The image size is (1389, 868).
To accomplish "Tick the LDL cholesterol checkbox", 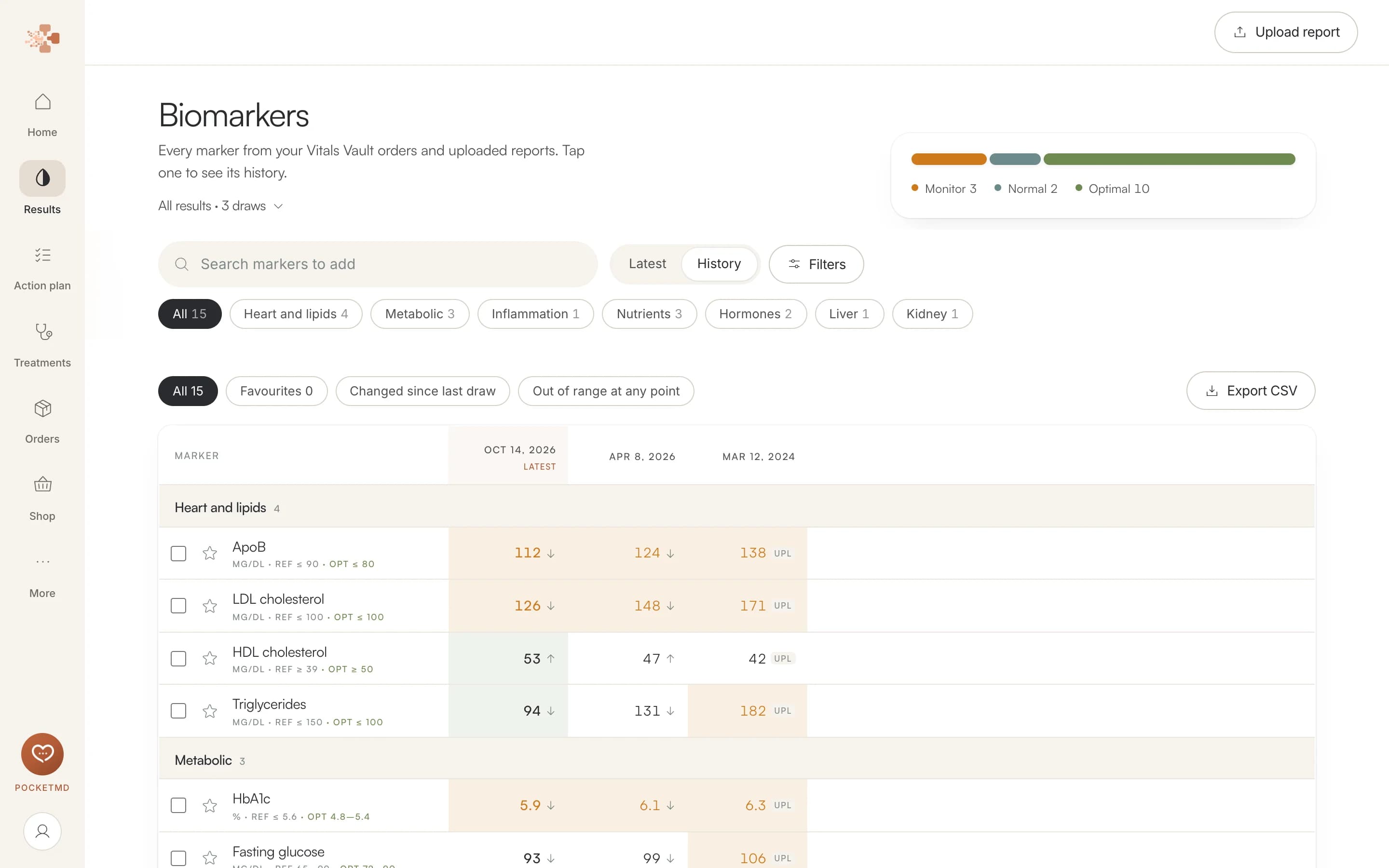I will pyautogui.click(x=178, y=606).
